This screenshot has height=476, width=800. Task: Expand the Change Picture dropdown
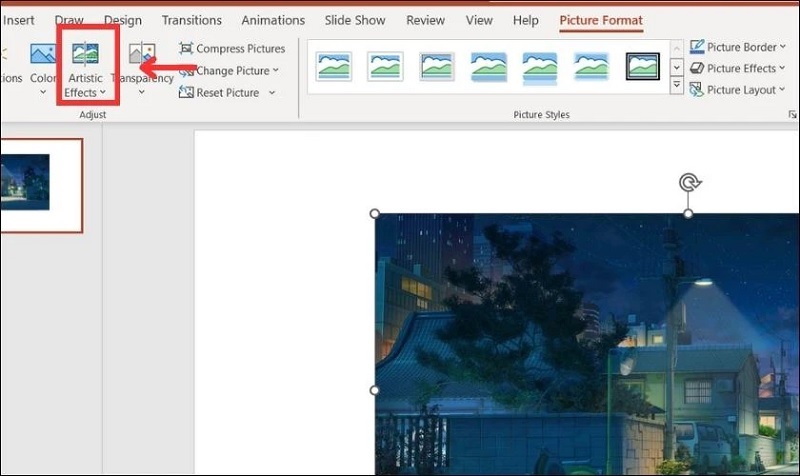click(276, 71)
